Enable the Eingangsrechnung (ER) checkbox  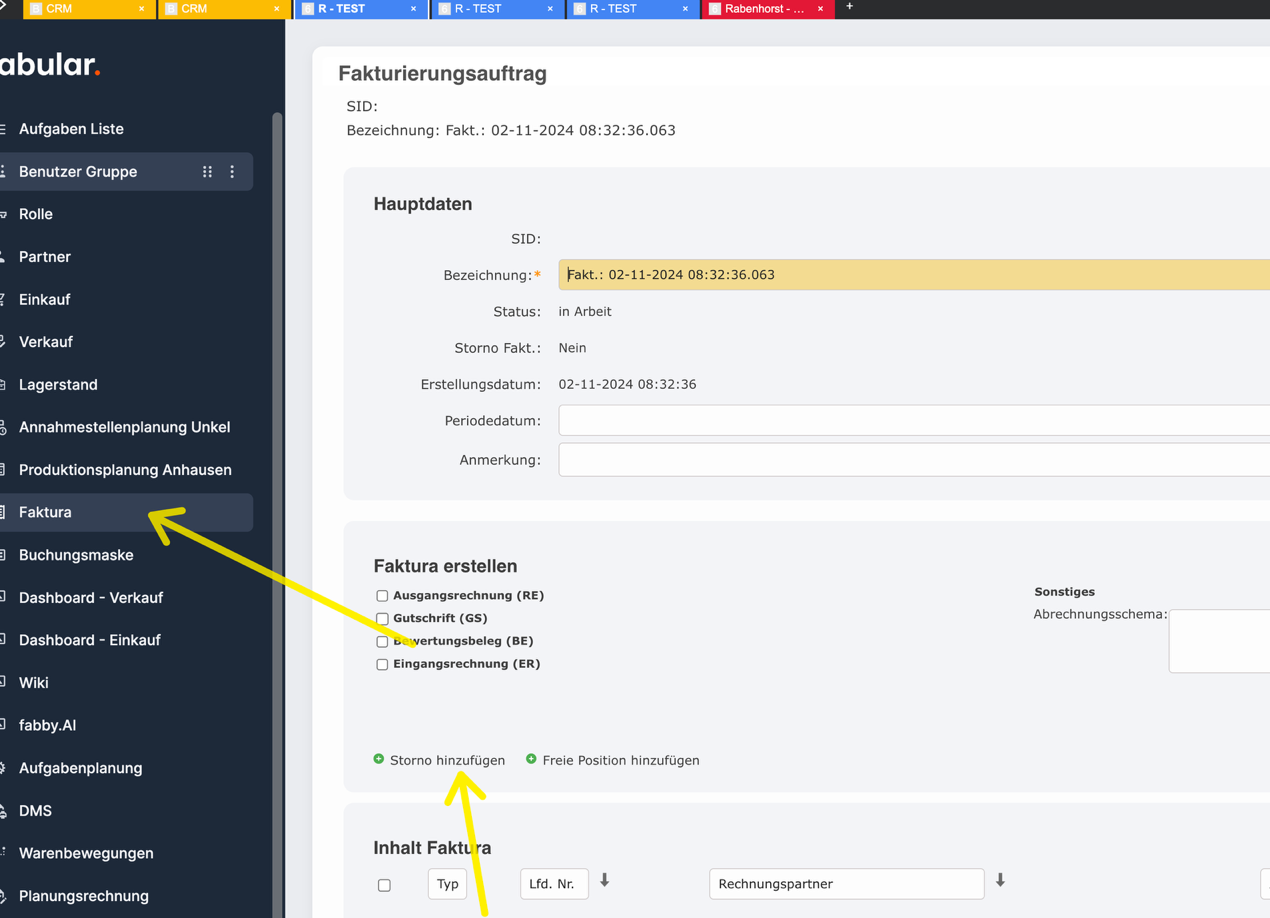coord(382,664)
